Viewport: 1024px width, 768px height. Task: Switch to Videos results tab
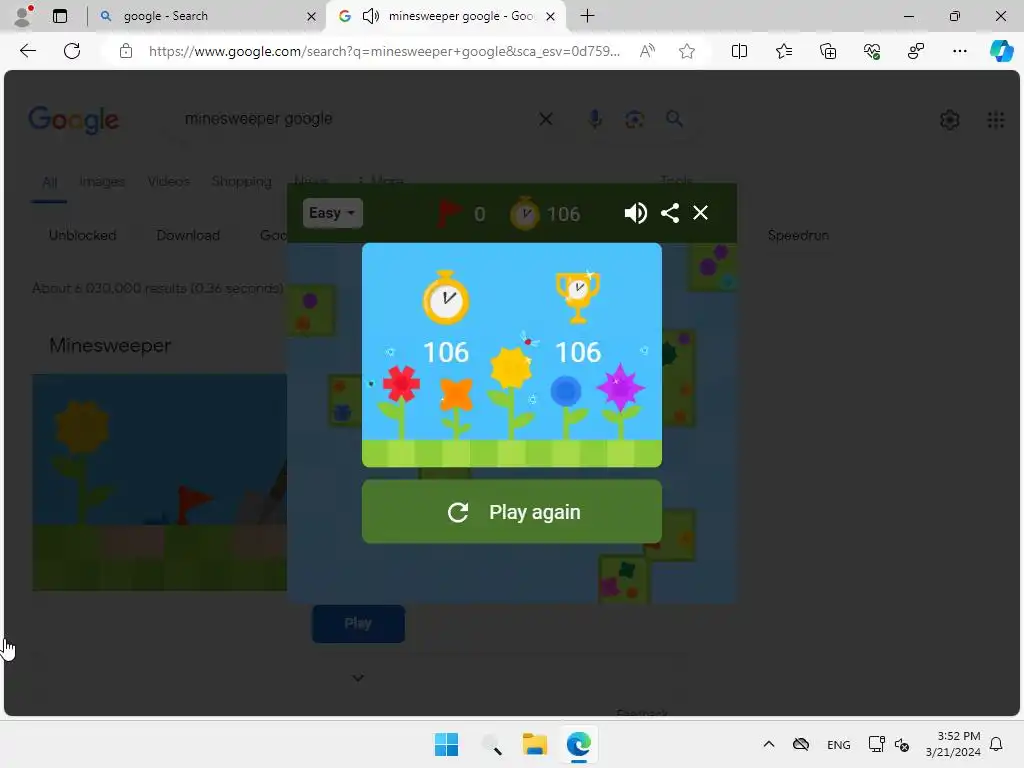(x=168, y=182)
